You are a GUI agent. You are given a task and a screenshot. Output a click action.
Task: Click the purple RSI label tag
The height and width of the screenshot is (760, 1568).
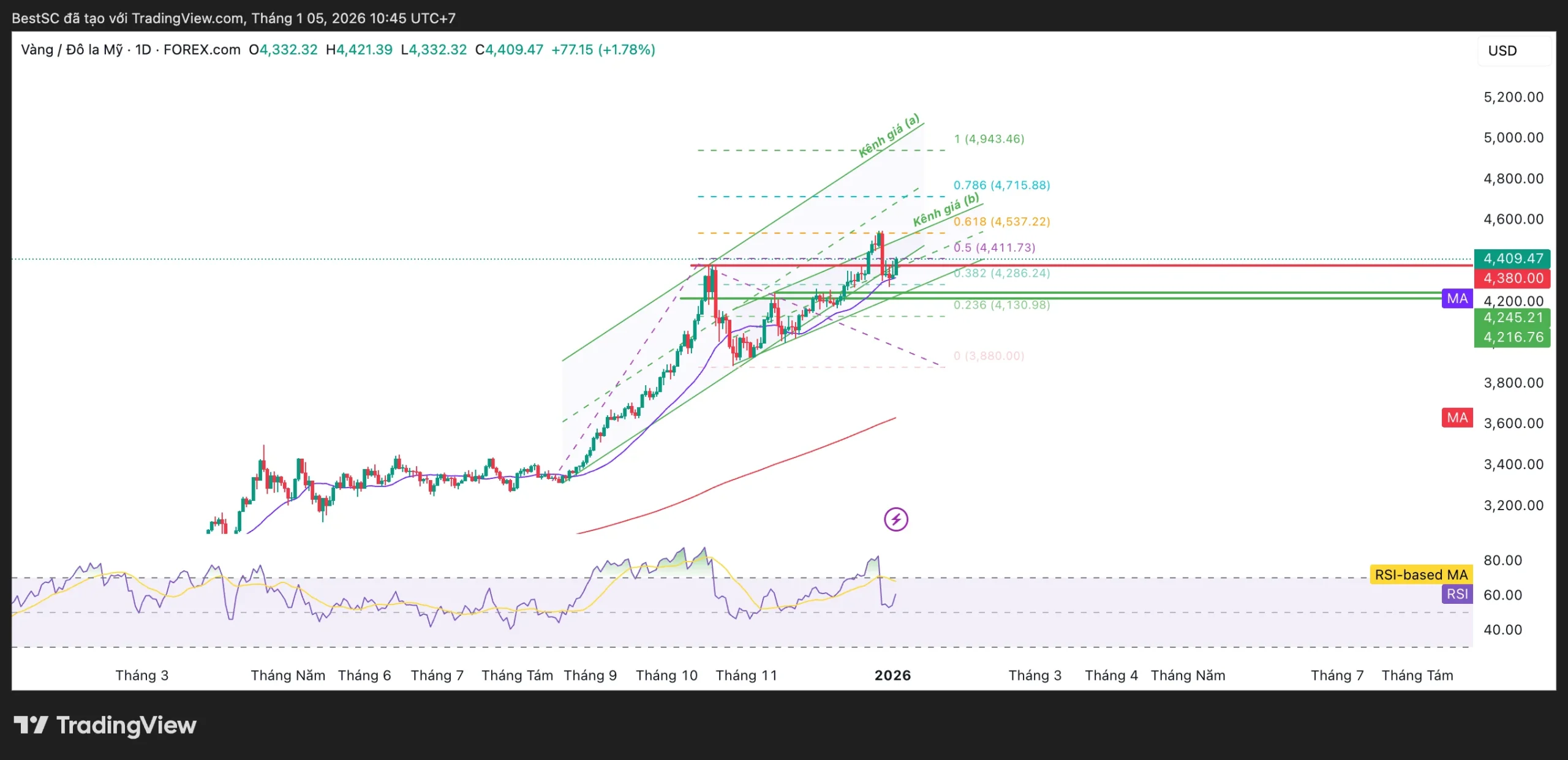tap(1457, 594)
